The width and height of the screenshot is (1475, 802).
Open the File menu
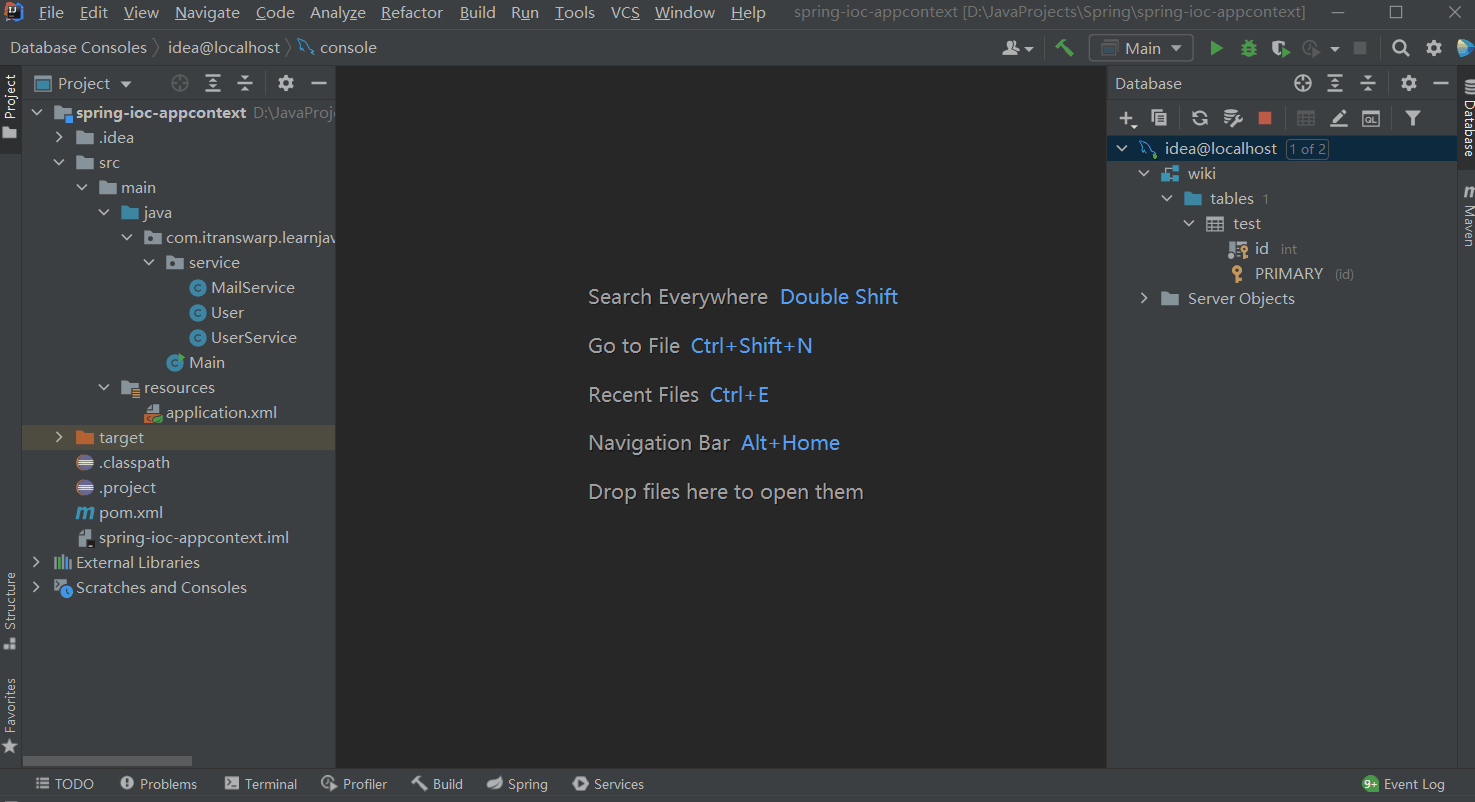[x=51, y=13]
